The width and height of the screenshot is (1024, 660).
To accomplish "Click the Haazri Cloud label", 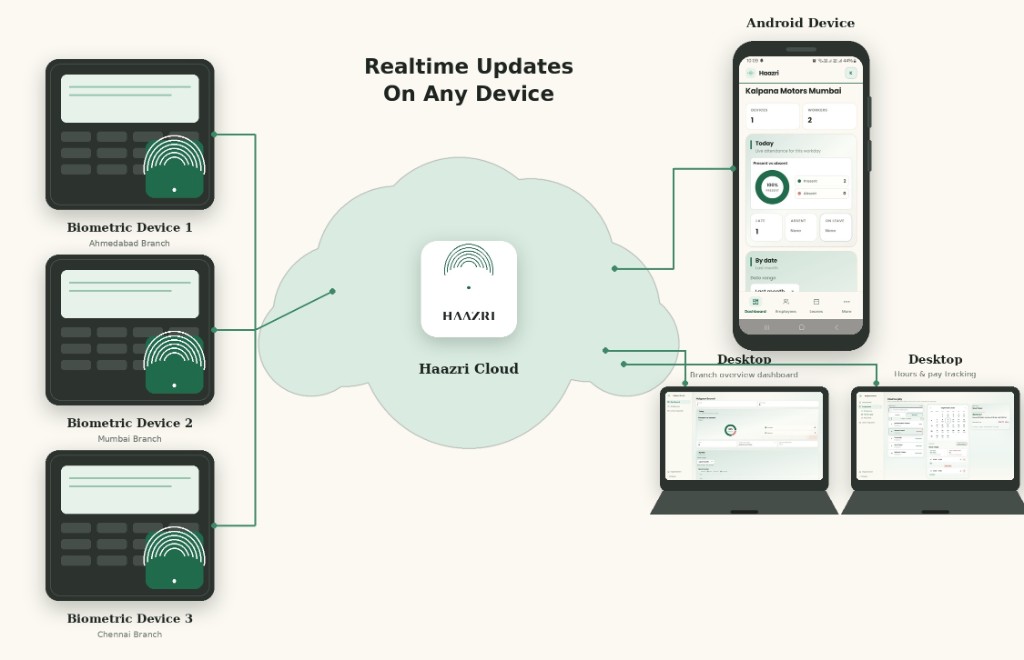I will [x=469, y=368].
